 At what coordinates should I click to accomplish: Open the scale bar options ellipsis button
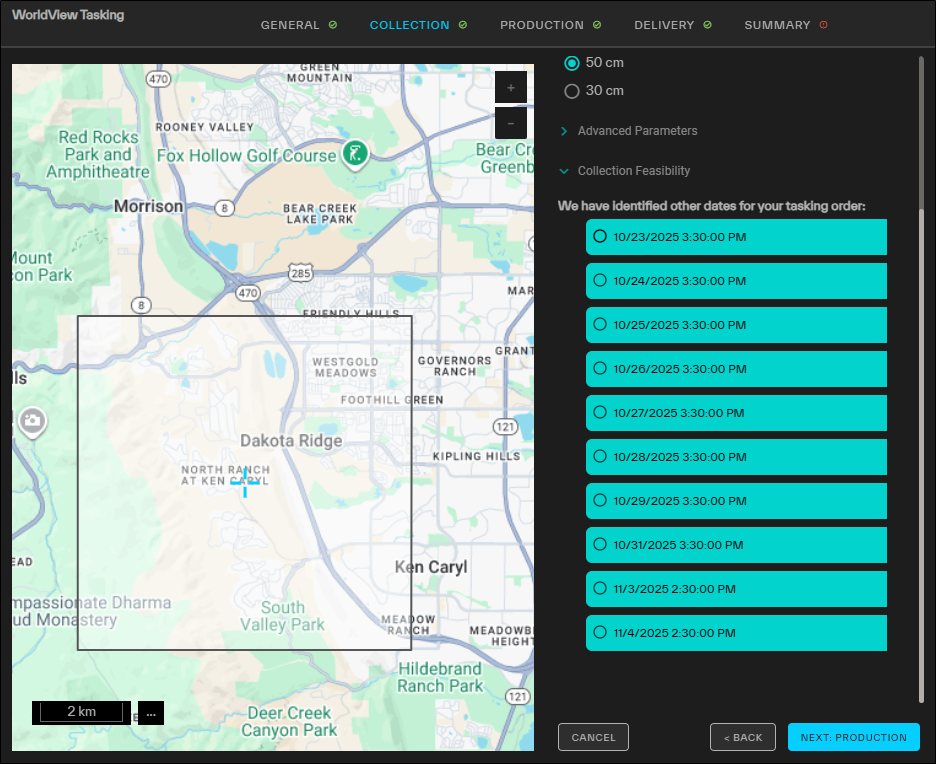150,712
